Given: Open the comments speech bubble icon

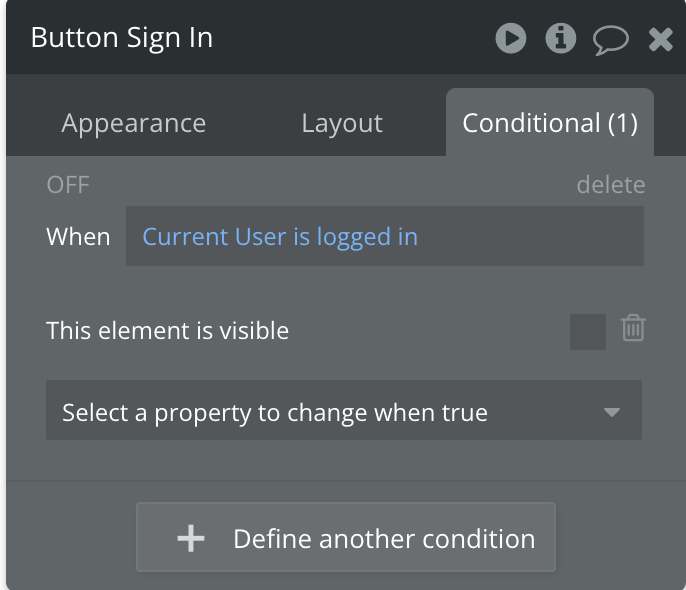Looking at the screenshot, I should (611, 40).
